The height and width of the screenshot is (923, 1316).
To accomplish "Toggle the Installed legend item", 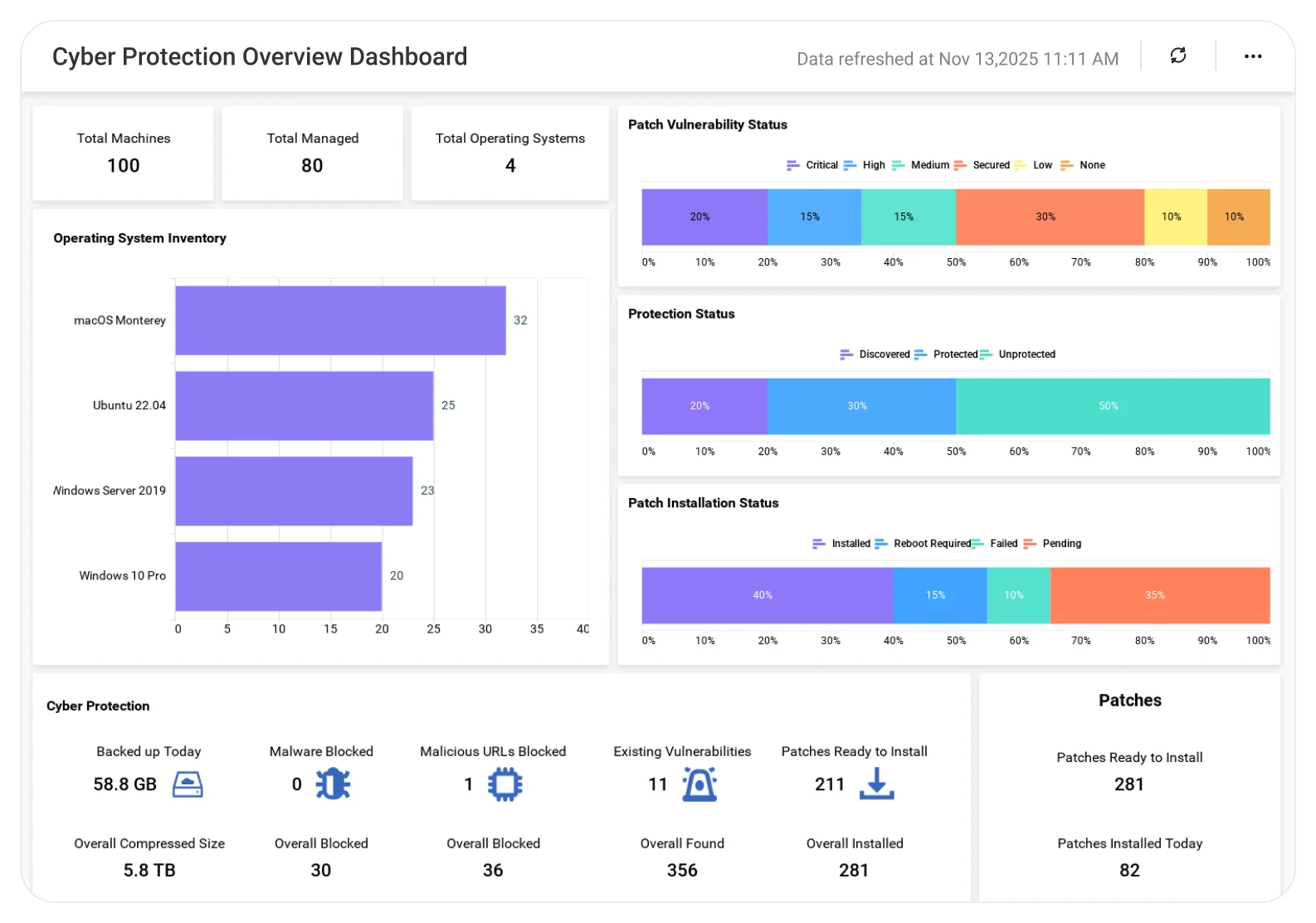I will [841, 544].
